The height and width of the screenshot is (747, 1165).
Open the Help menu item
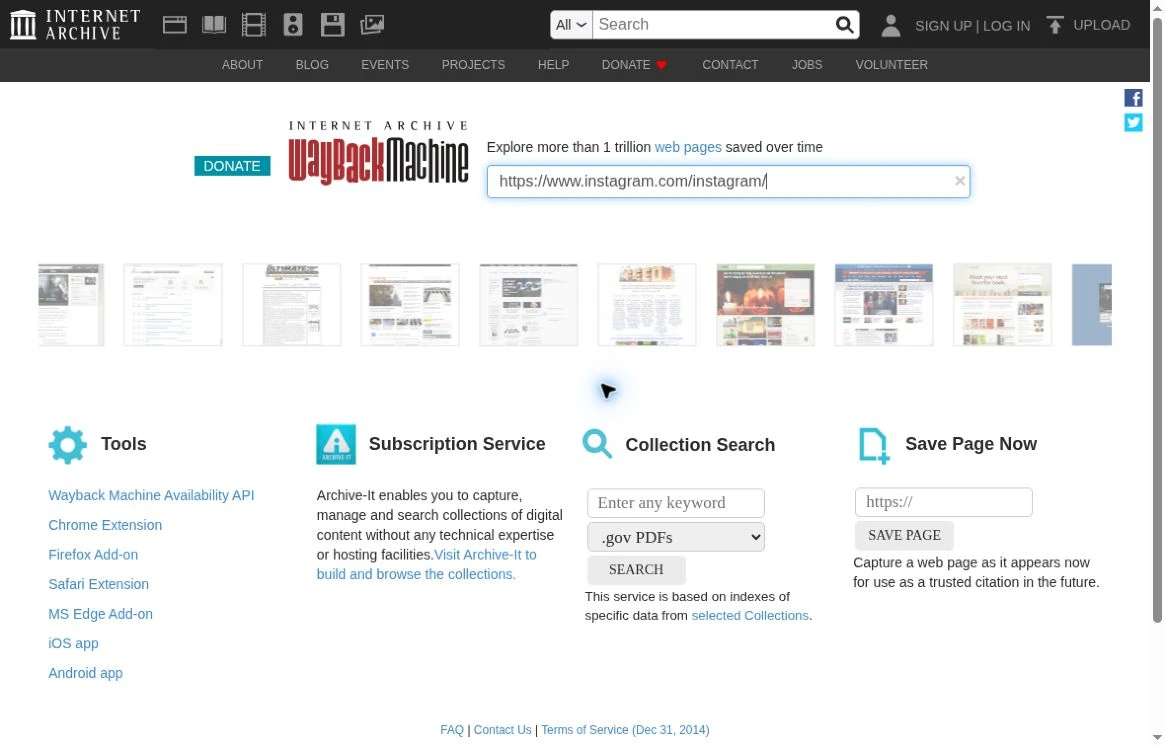tap(554, 65)
